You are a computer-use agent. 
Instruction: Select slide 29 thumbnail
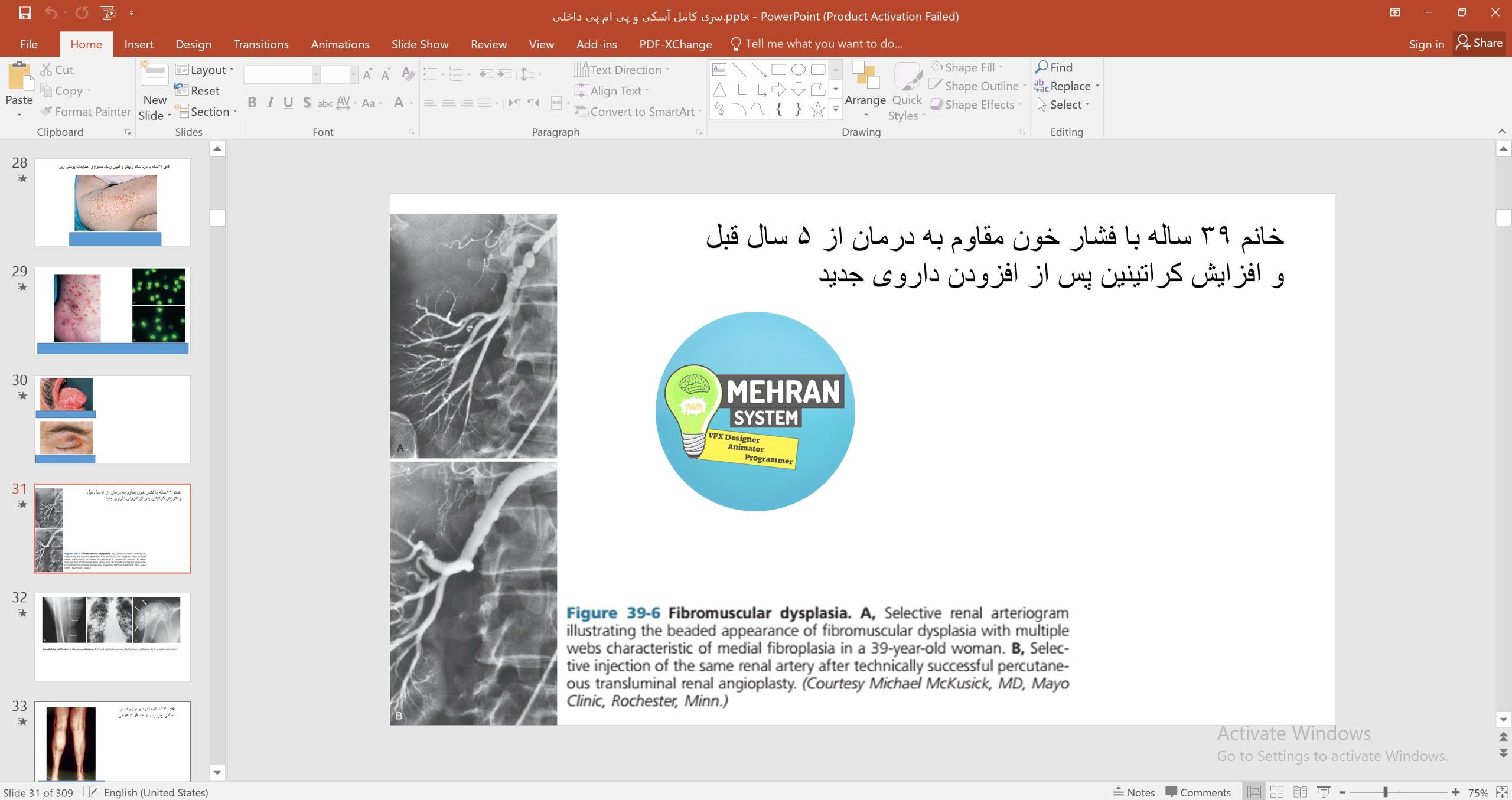(112, 311)
